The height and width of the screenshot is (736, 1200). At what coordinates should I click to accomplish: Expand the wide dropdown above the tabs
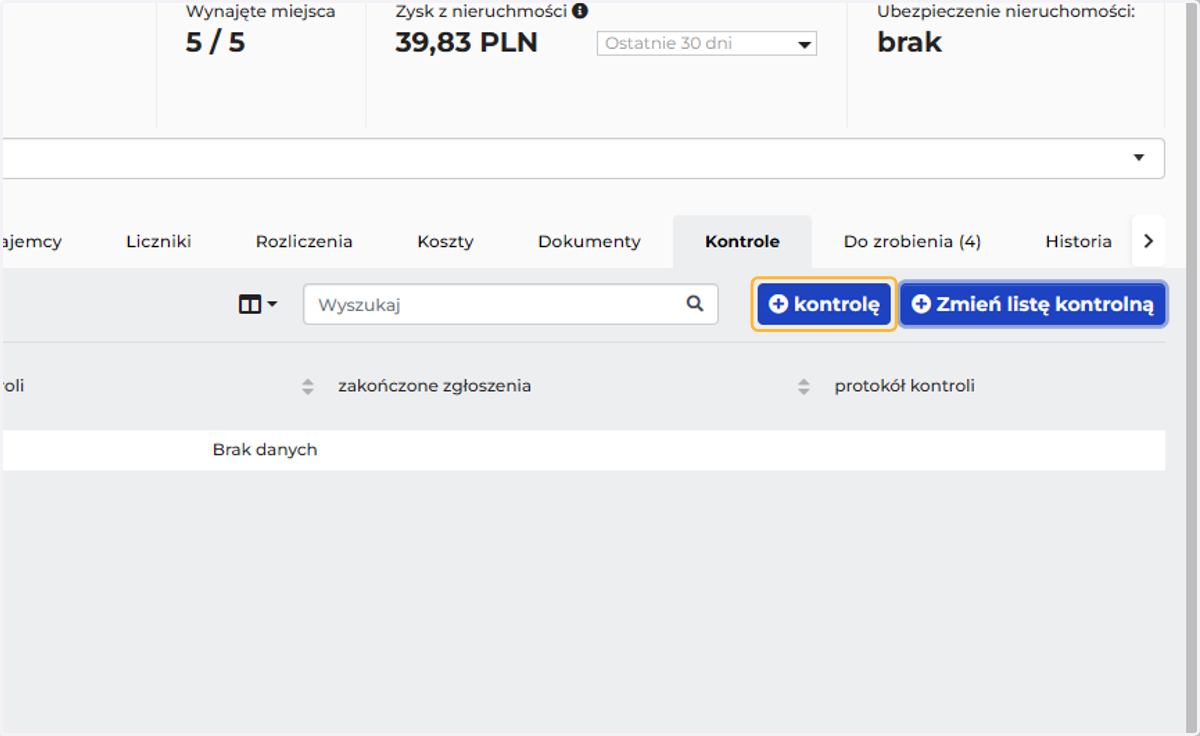[582, 158]
